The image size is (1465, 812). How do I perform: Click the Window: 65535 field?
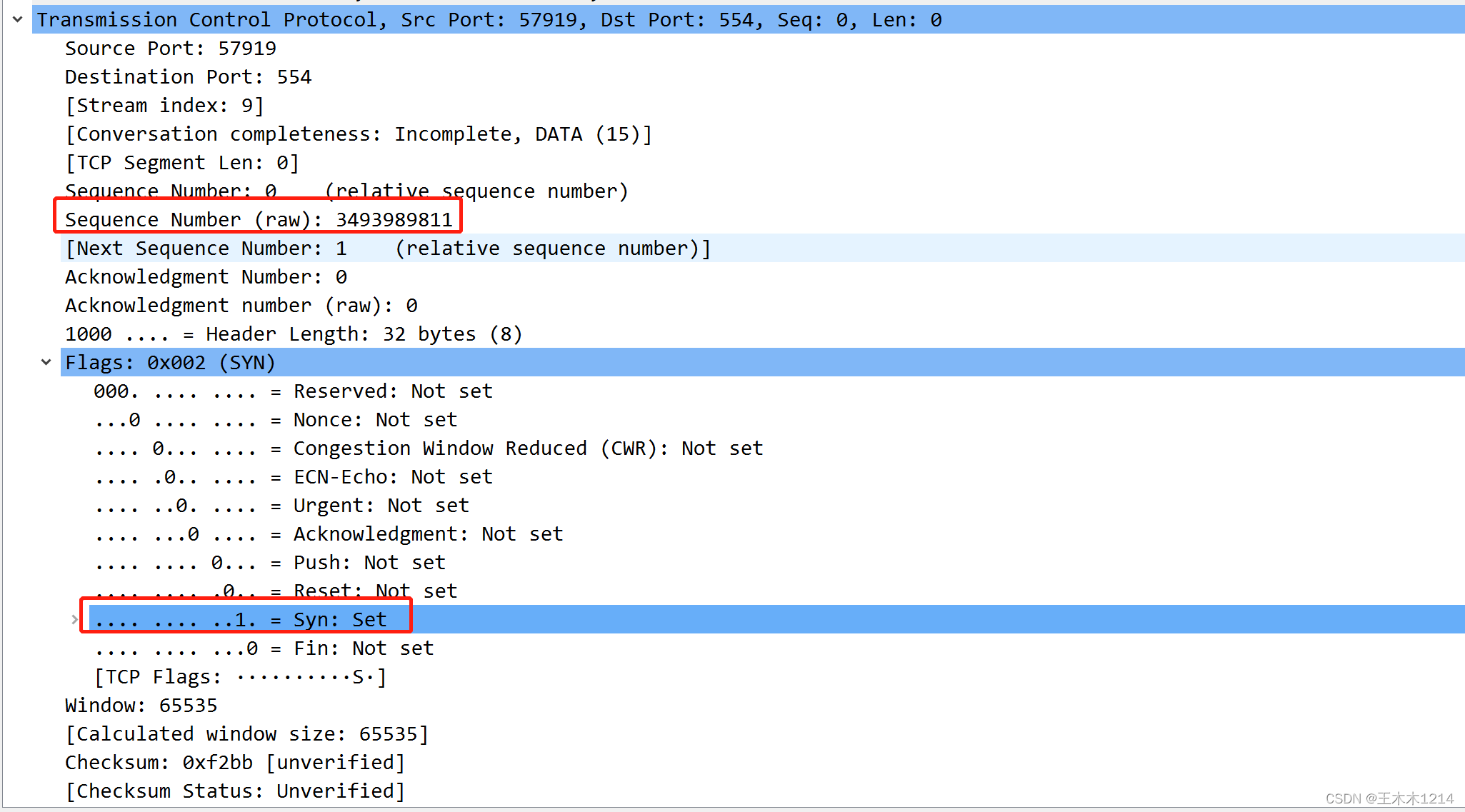tap(141, 706)
